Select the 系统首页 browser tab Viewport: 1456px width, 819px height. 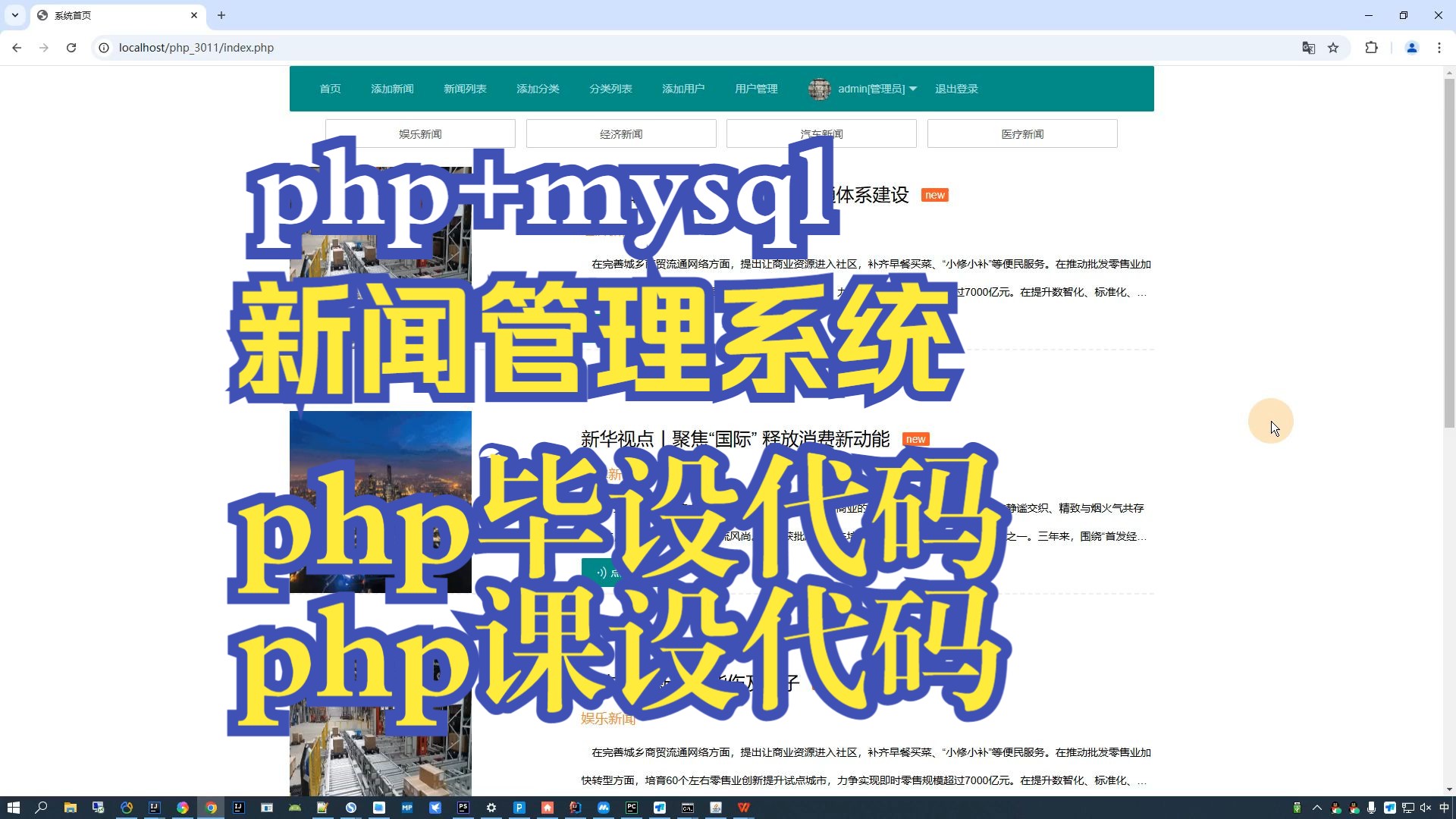118,15
